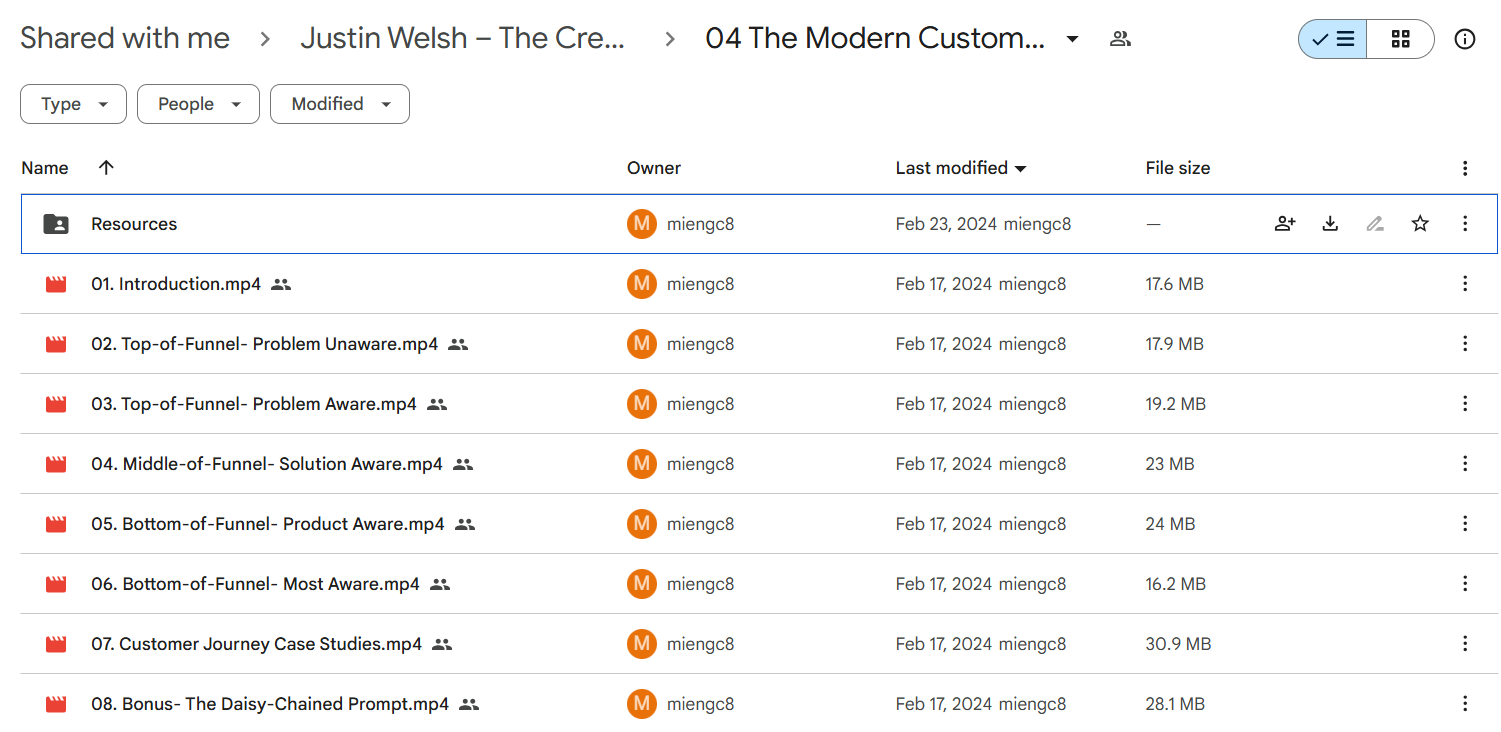Click video icon of 02. Top-of-Funnel- Problem Unaware

56,344
